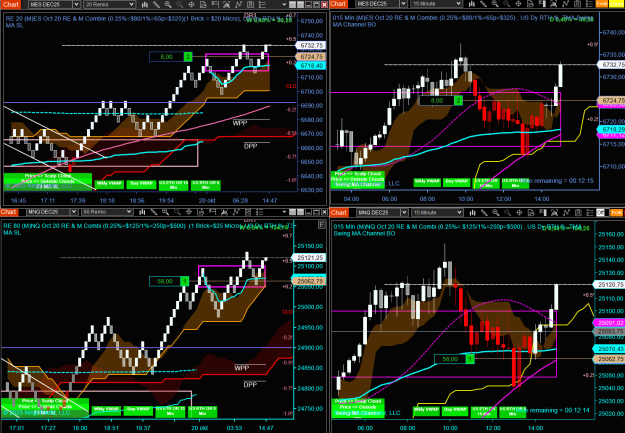Toggle Wkly VWAP button in MES 15 Minute chart

pyautogui.click(x=427, y=182)
